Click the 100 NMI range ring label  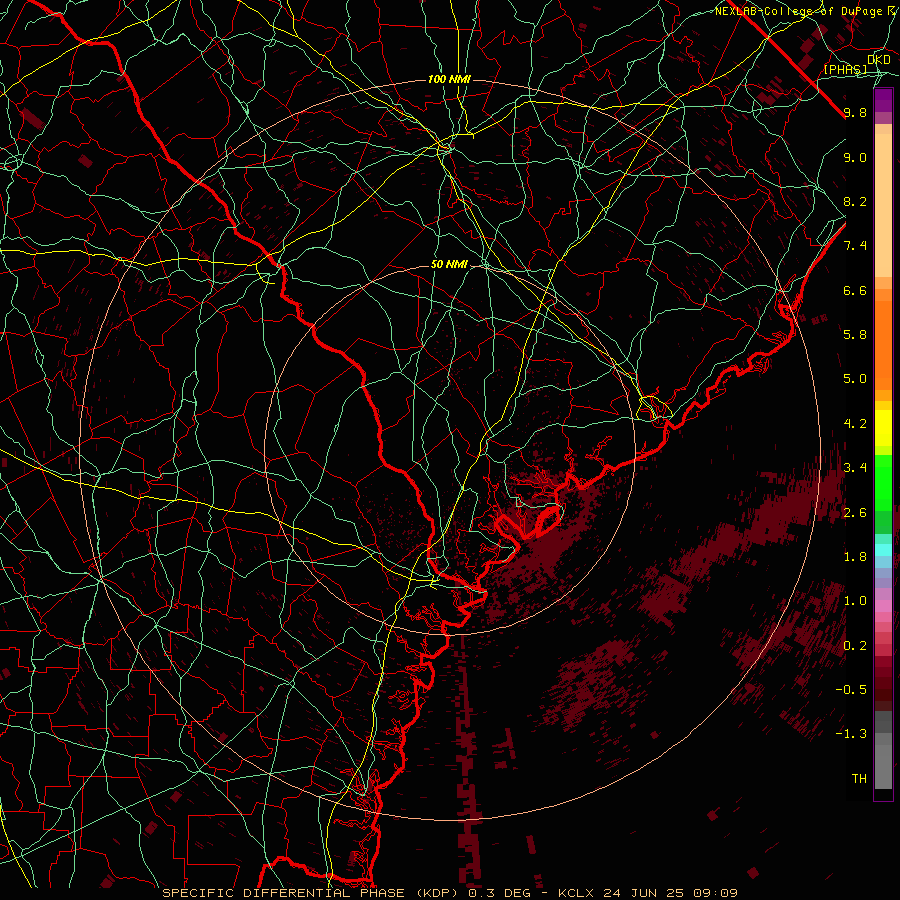coord(449,79)
